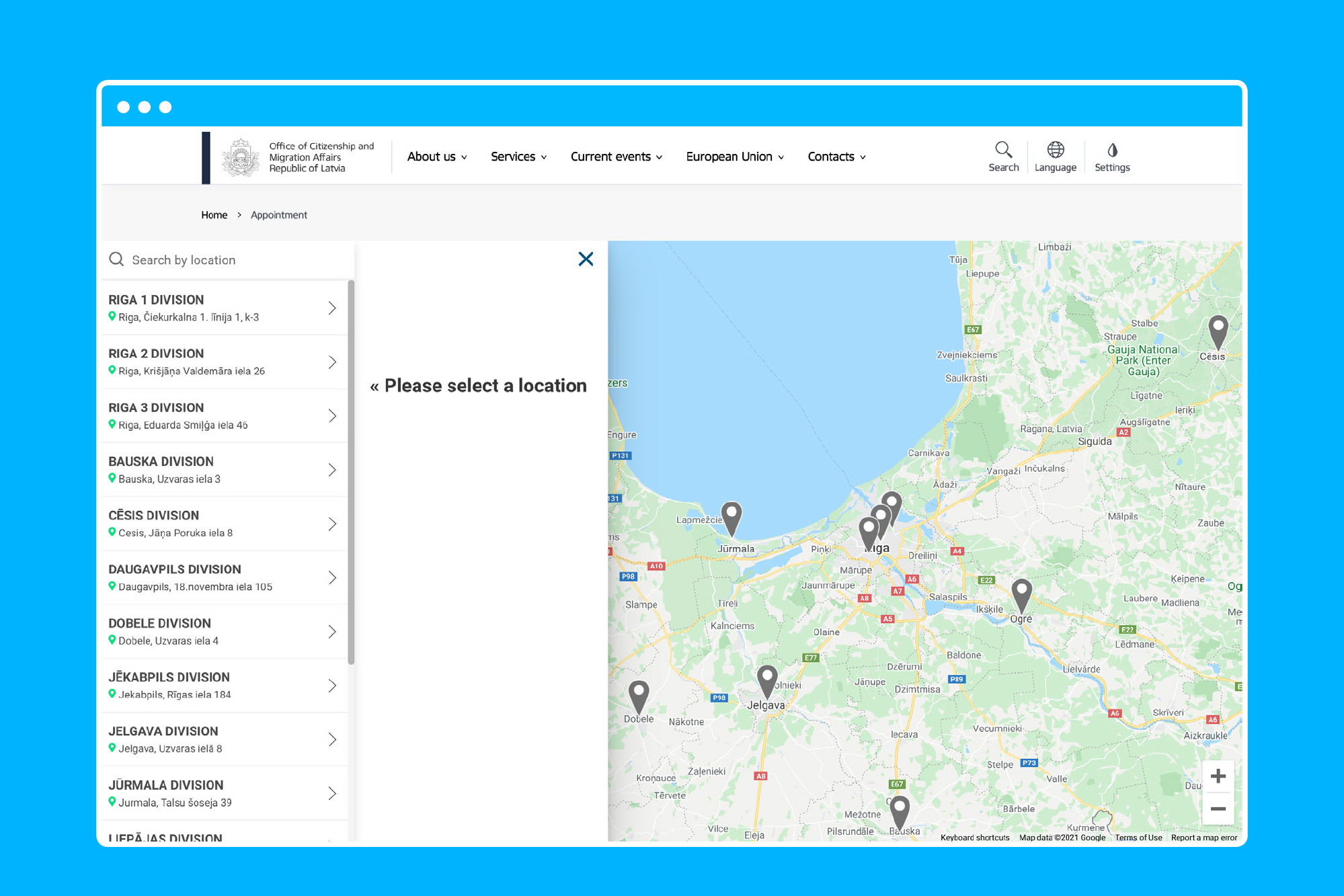Go to Home breadcrumb link
The height and width of the screenshot is (896, 1344).
(x=214, y=215)
